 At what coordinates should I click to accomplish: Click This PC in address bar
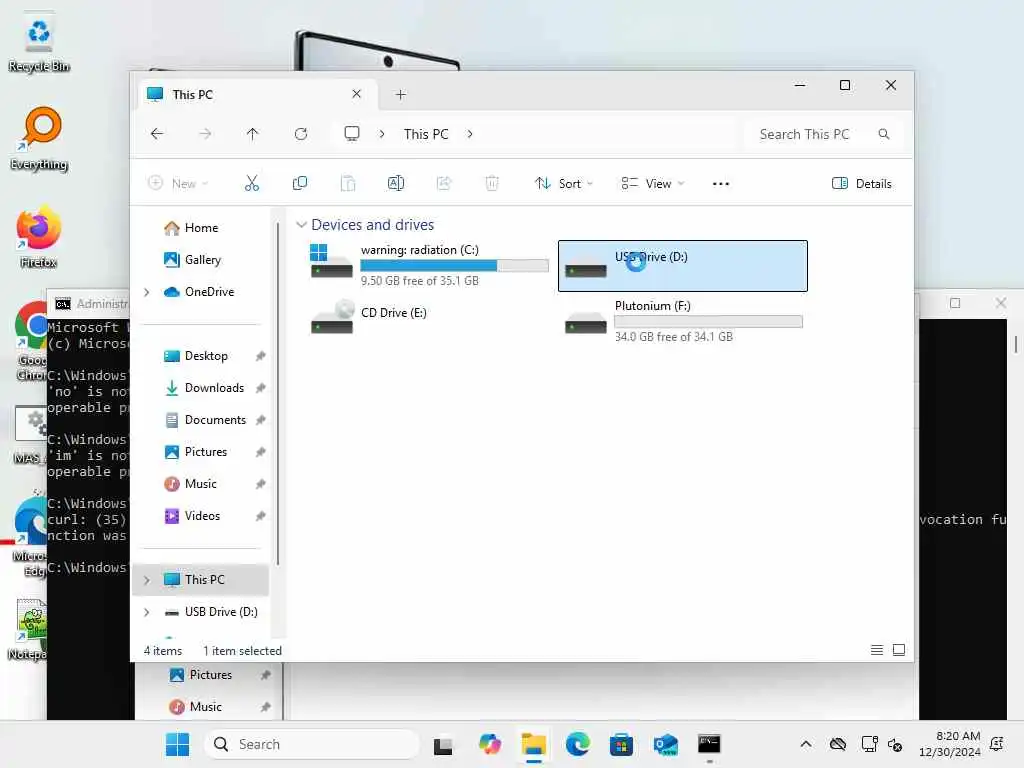click(x=426, y=134)
